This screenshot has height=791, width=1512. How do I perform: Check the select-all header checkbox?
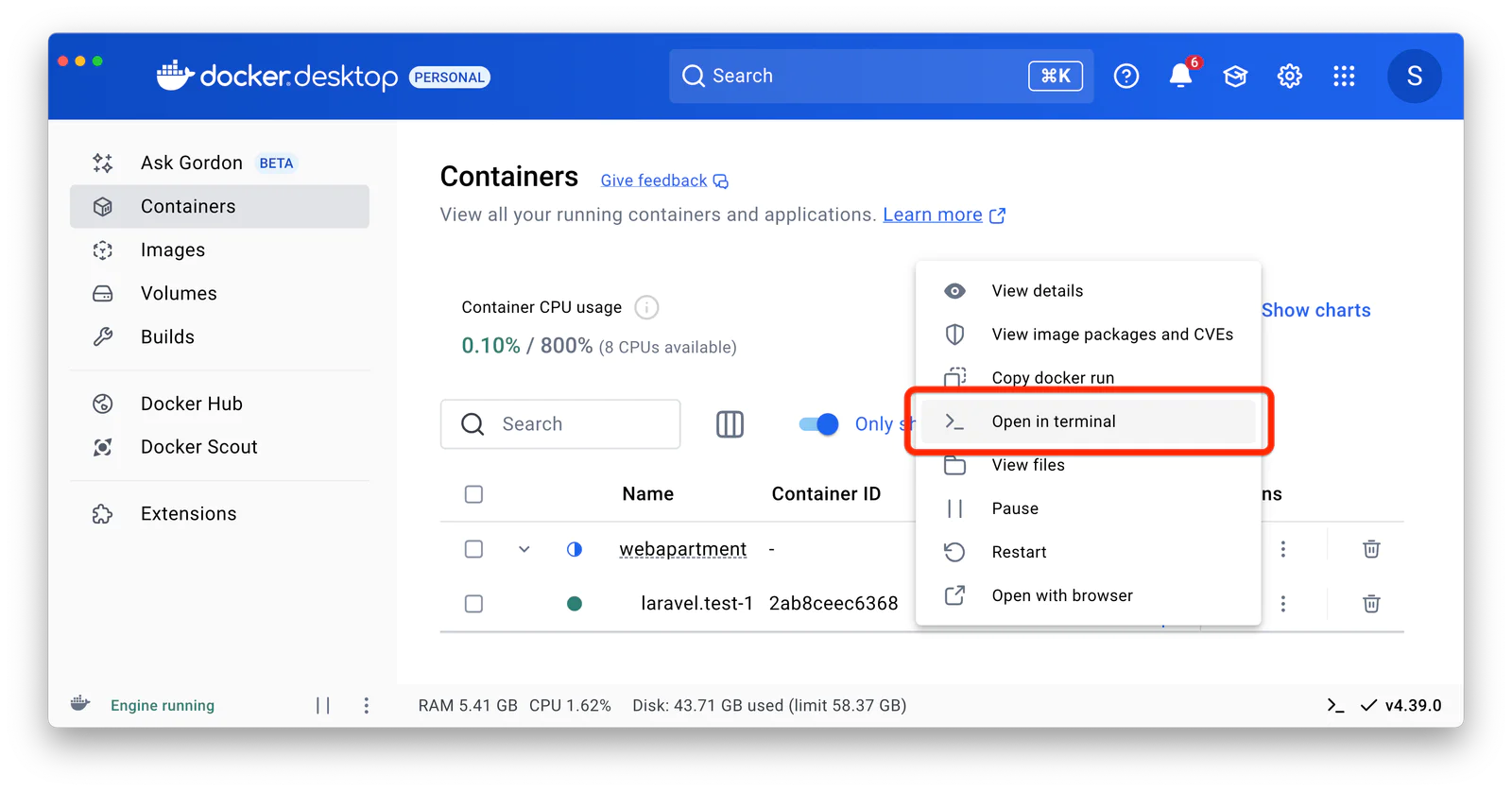tap(473, 494)
